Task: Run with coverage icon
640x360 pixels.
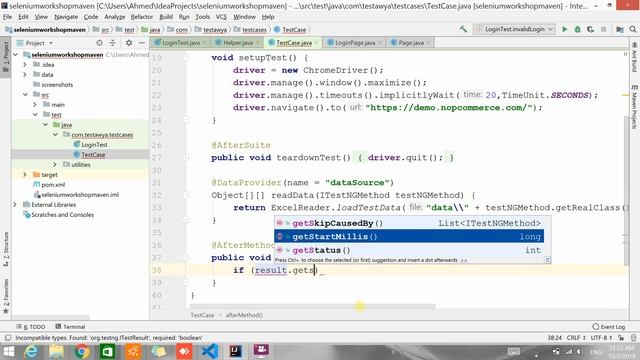Action: pyautogui.click(x=591, y=29)
